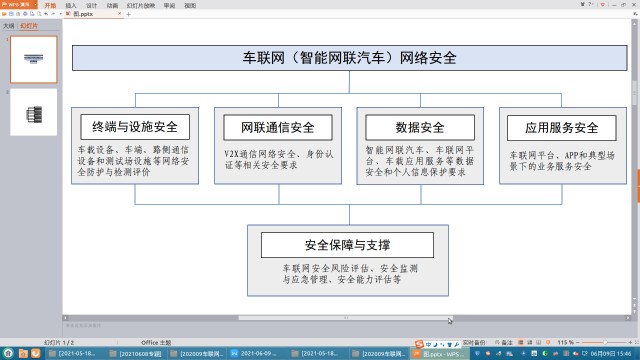
Task: Select the 网联通信安全 heading box
Action: coord(278,127)
